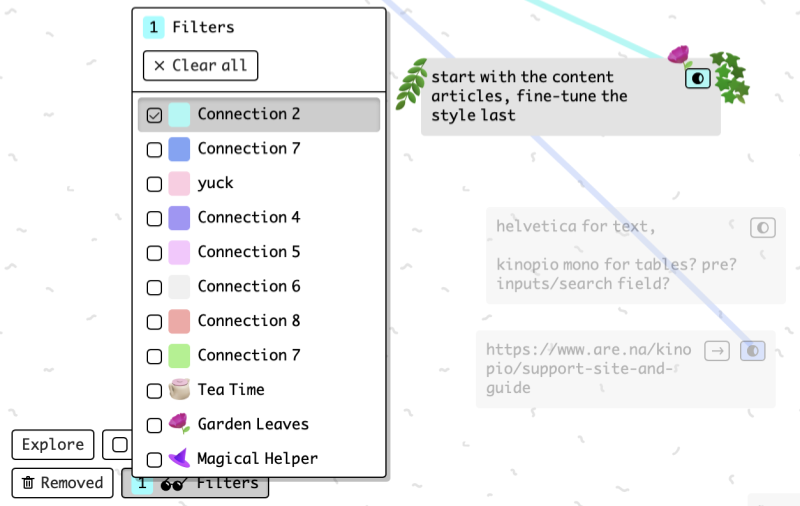The height and width of the screenshot is (506, 800).
Task: Click the blue Connection 7 color swatch
Action: [x=179, y=149]
